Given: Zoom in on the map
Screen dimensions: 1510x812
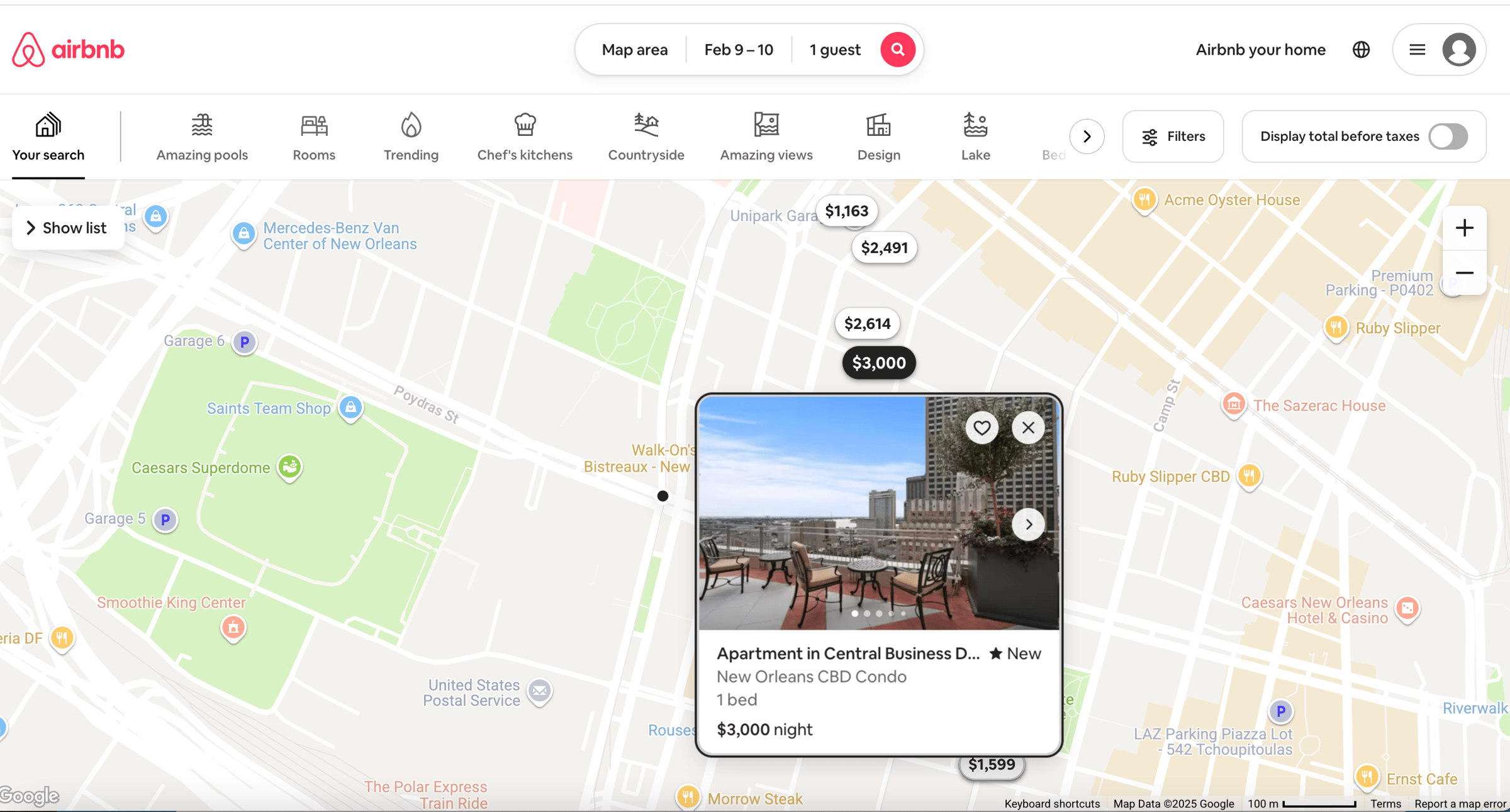Looking at the screenshot, I should (1464, 228).
